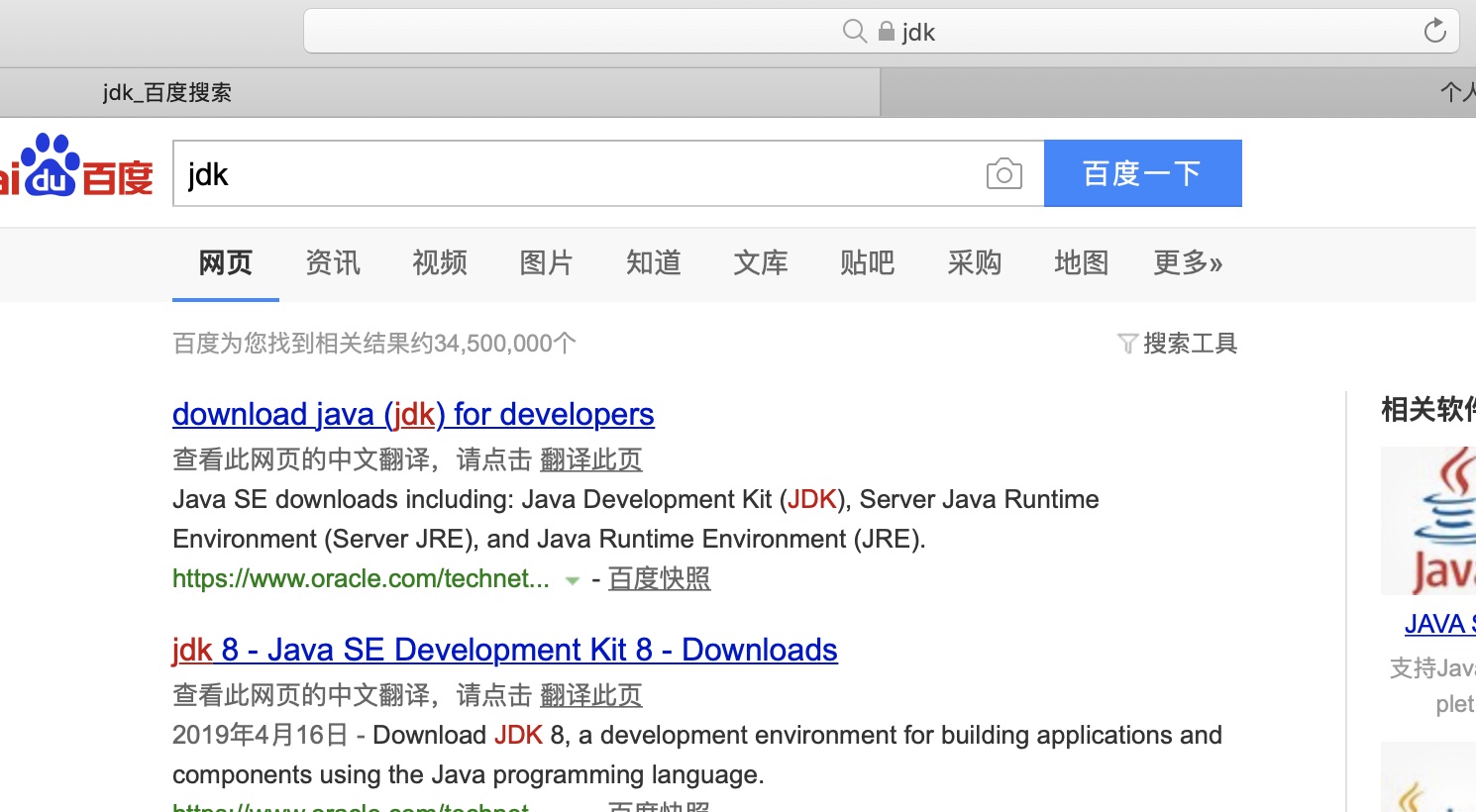Viewport: 1476px width, 812px height.
Task: Click the camera icon for image search
Action: [x=1003, y=172]
